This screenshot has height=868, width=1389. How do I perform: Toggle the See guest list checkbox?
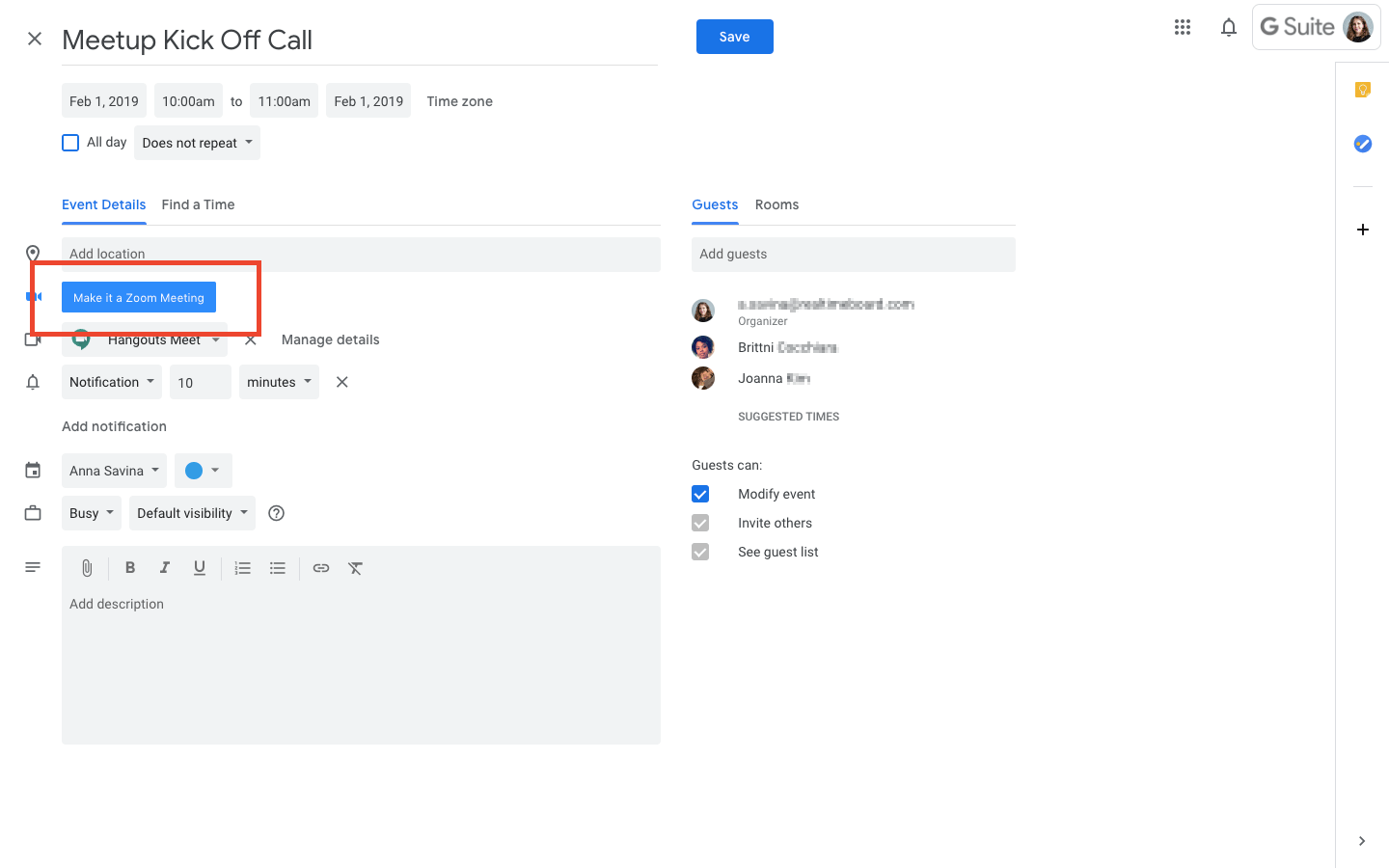pos(700,552)
